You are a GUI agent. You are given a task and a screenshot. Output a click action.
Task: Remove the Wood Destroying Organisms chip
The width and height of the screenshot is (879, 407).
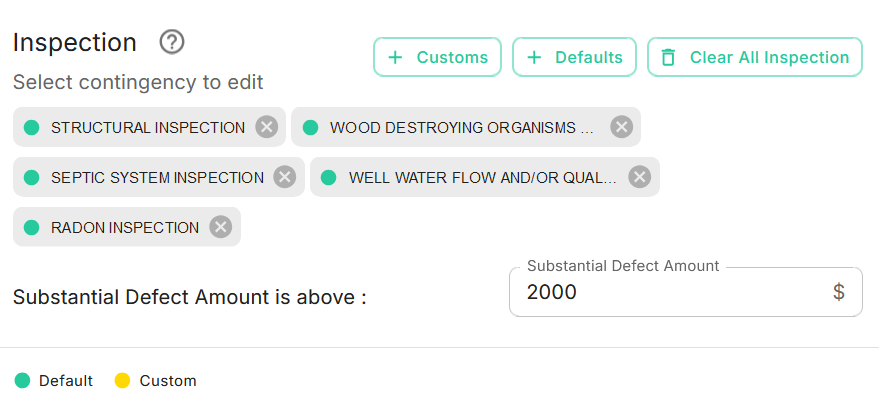coord(621,127)
